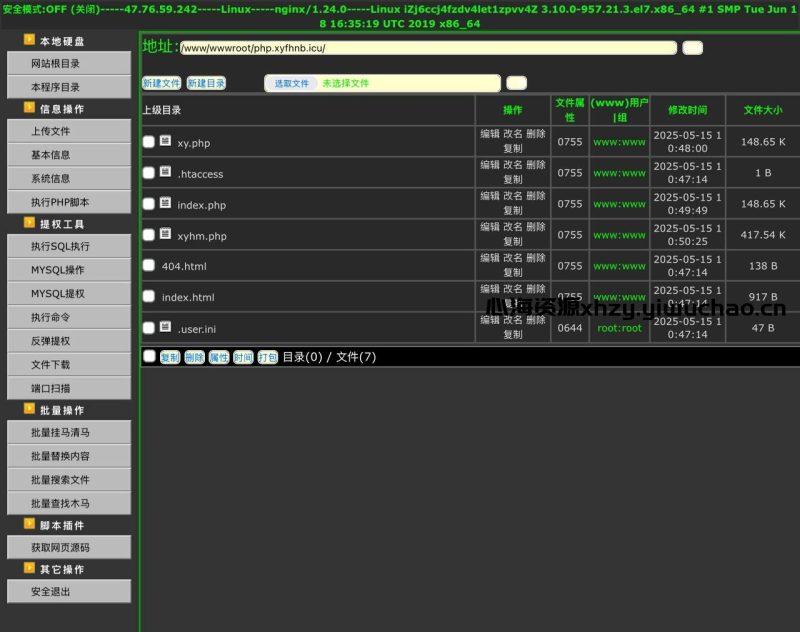Click the file icon beside .user.ini
The height and width of the screenshot is (632, 800).
point(165,327)
